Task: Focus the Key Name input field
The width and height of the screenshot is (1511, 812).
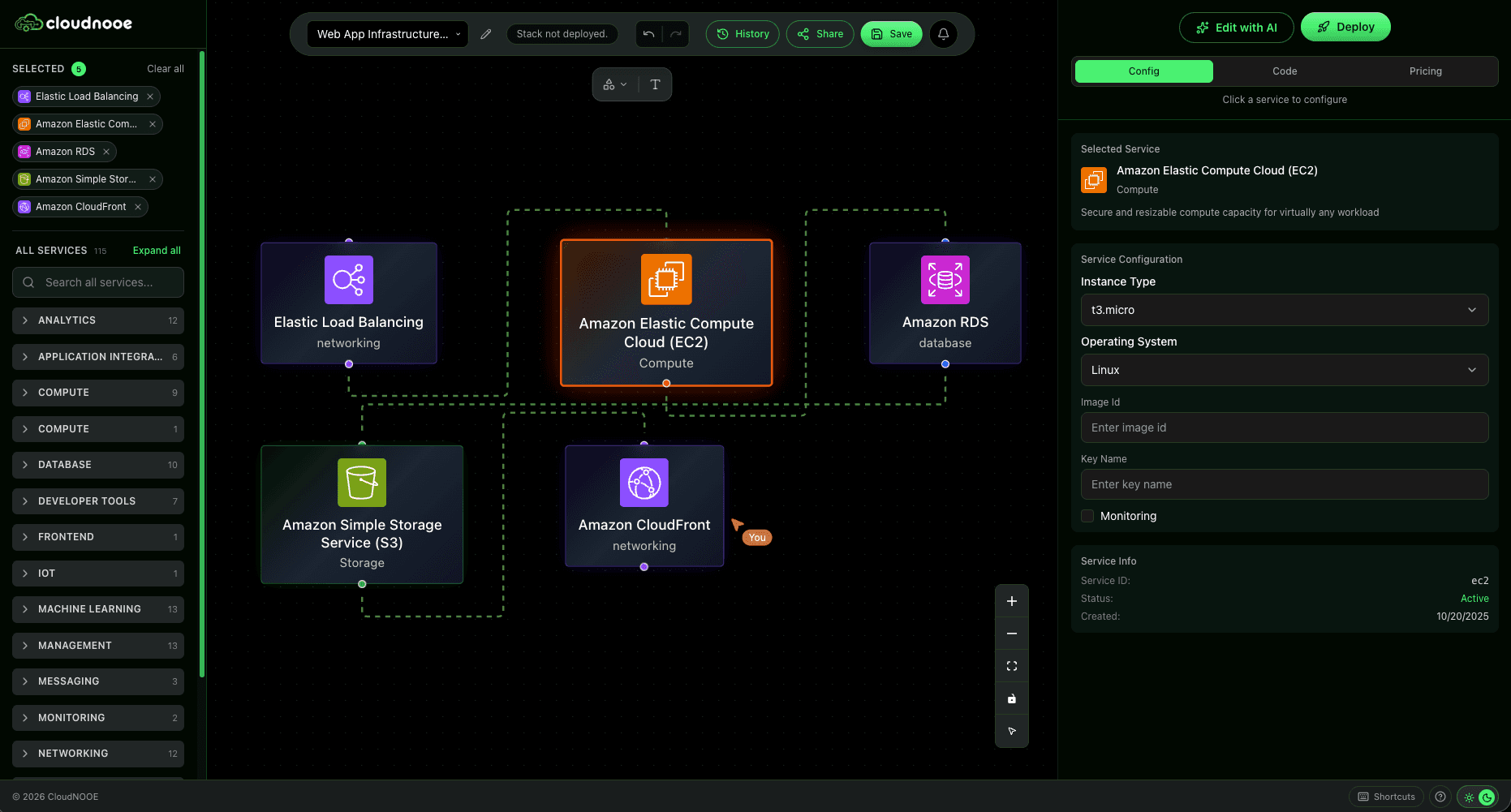Action: [x=1285, y=484]
